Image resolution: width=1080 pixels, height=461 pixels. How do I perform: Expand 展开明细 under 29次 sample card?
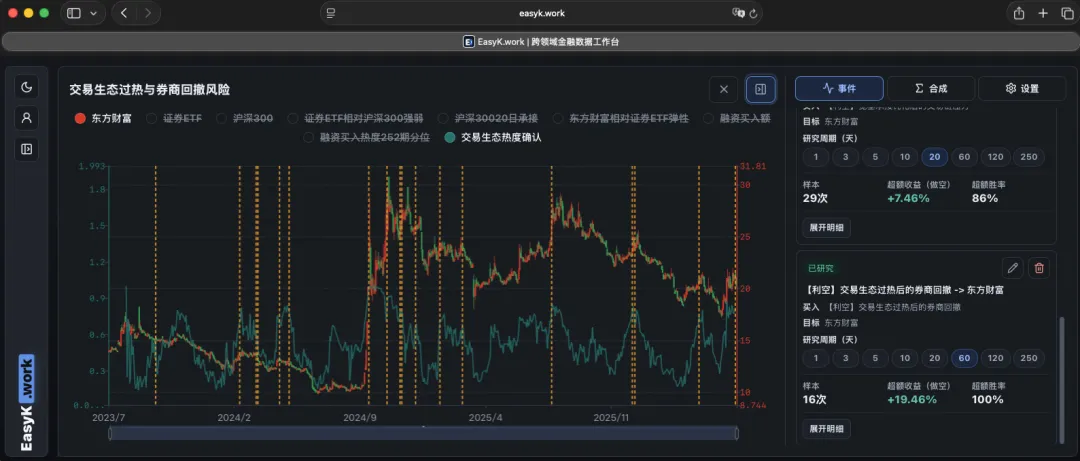827,228
